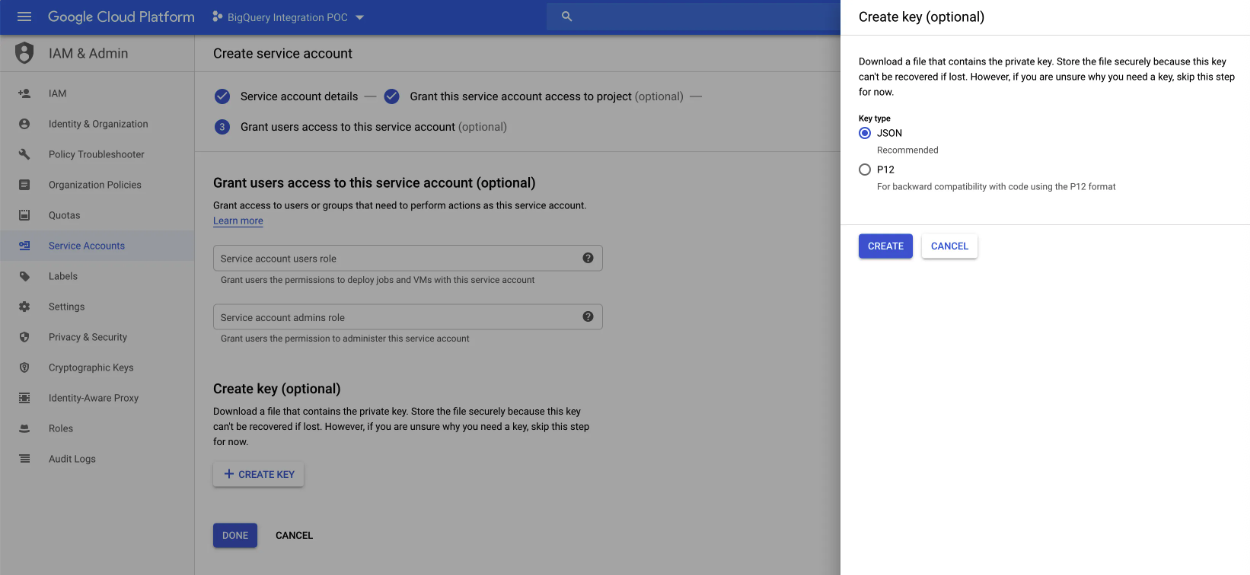
Task: Click step 3 Grant users access
Action: point(360,127)
